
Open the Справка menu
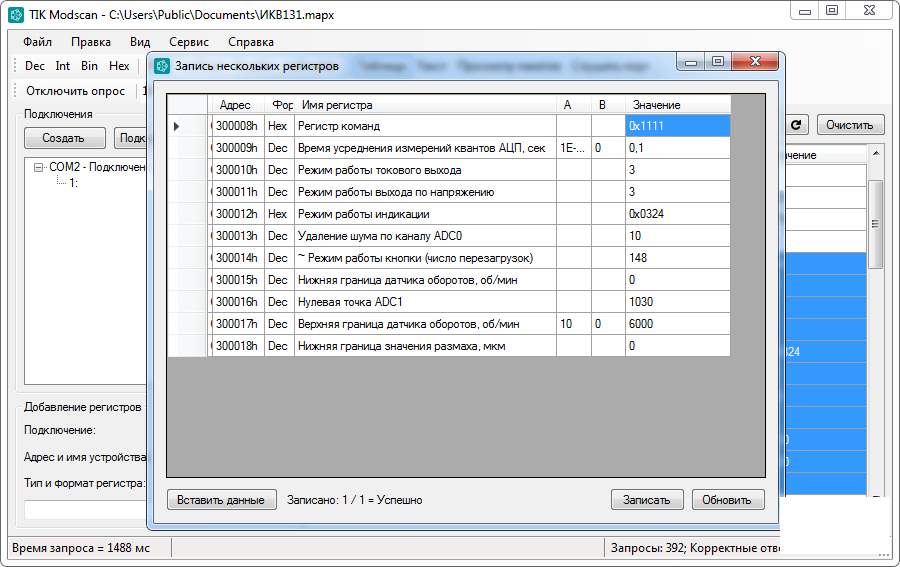(x=251, y=42)
